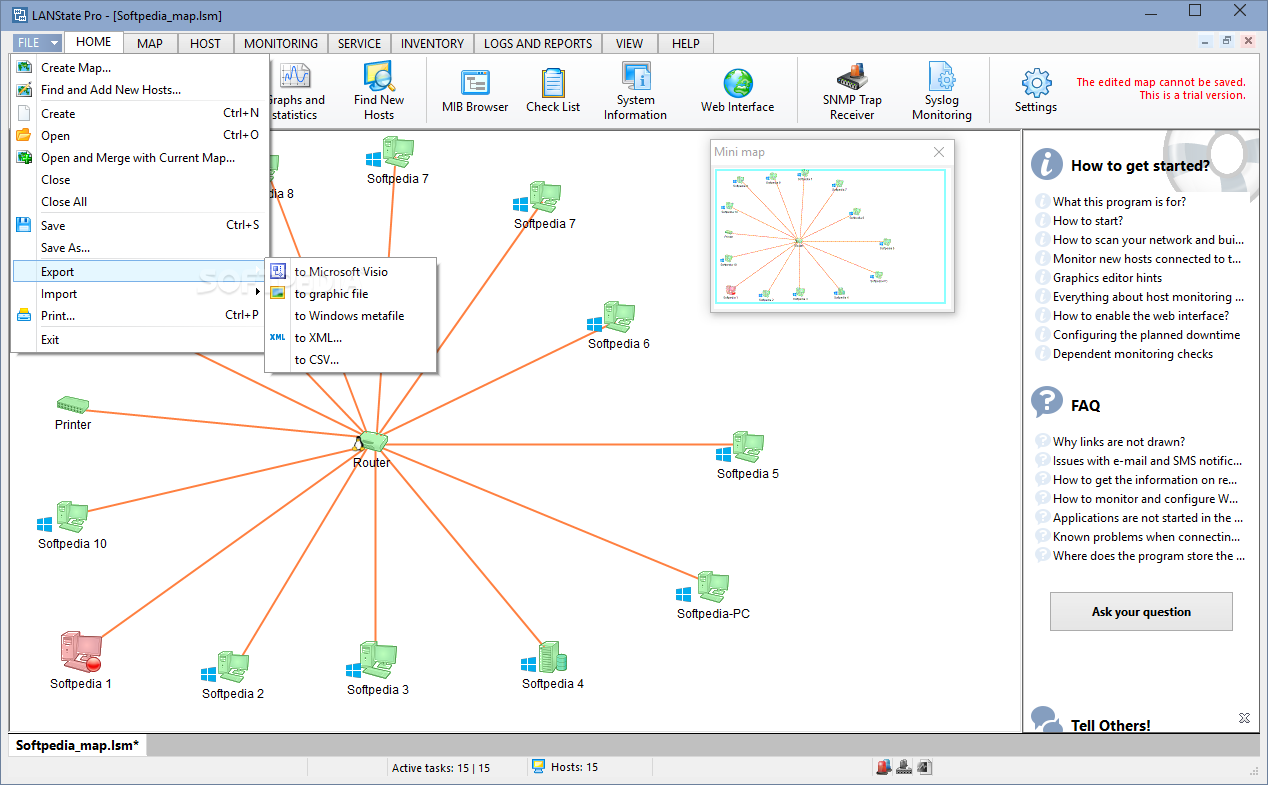Viewport: 1268px width, 785px height.
Task: Open 'Dependent monitoring checks' link
Action: tap(1133, 353)
